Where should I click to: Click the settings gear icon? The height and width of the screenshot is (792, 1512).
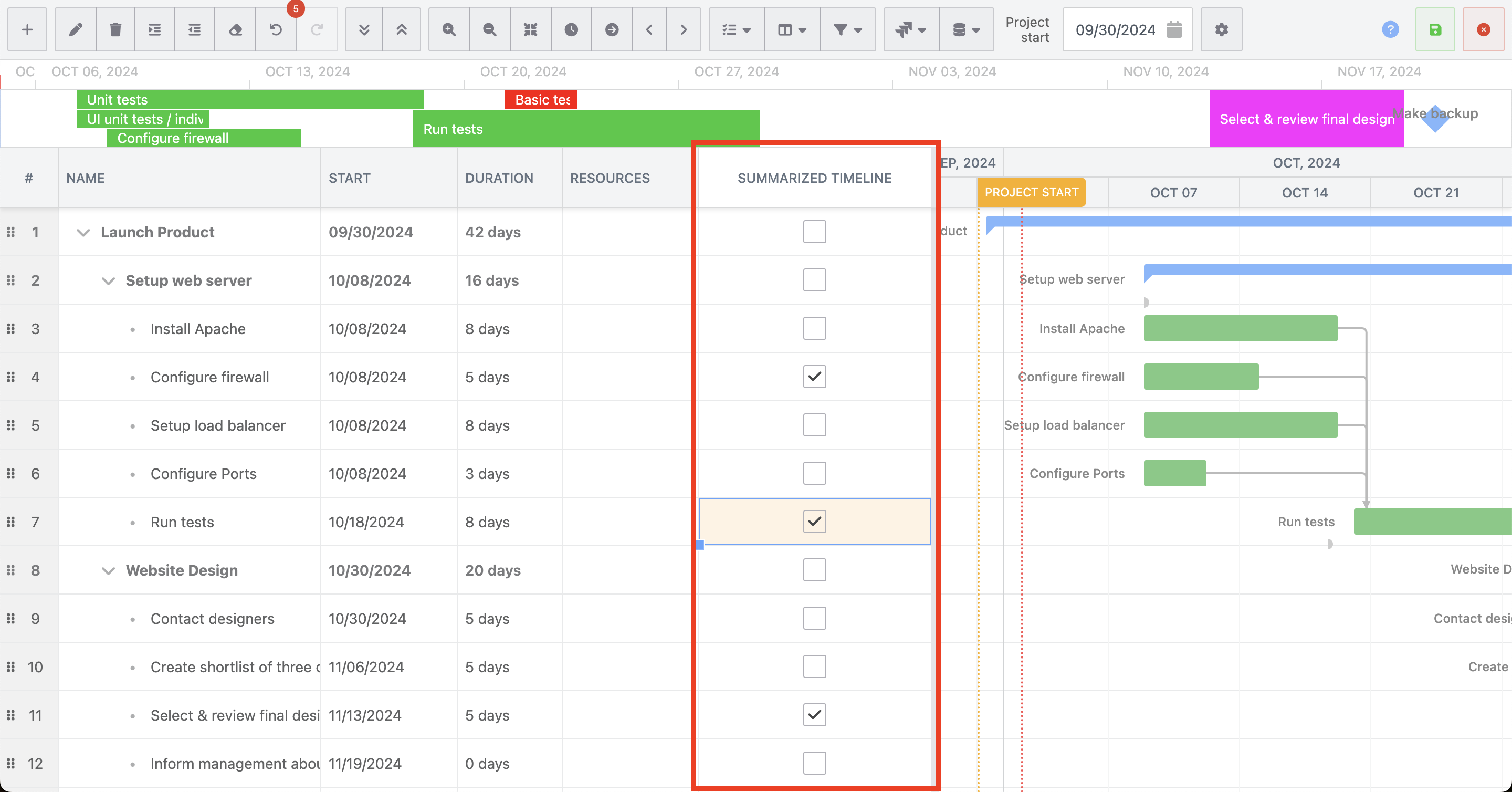(1222, 30)
